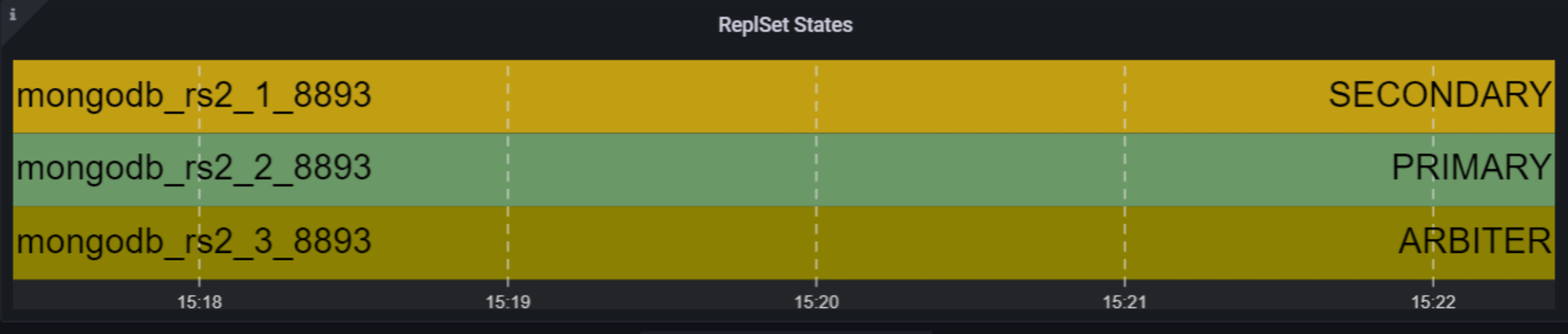1568x334 pixels.
Task: Click the info icon in panel corner
Action: [13, 14]
